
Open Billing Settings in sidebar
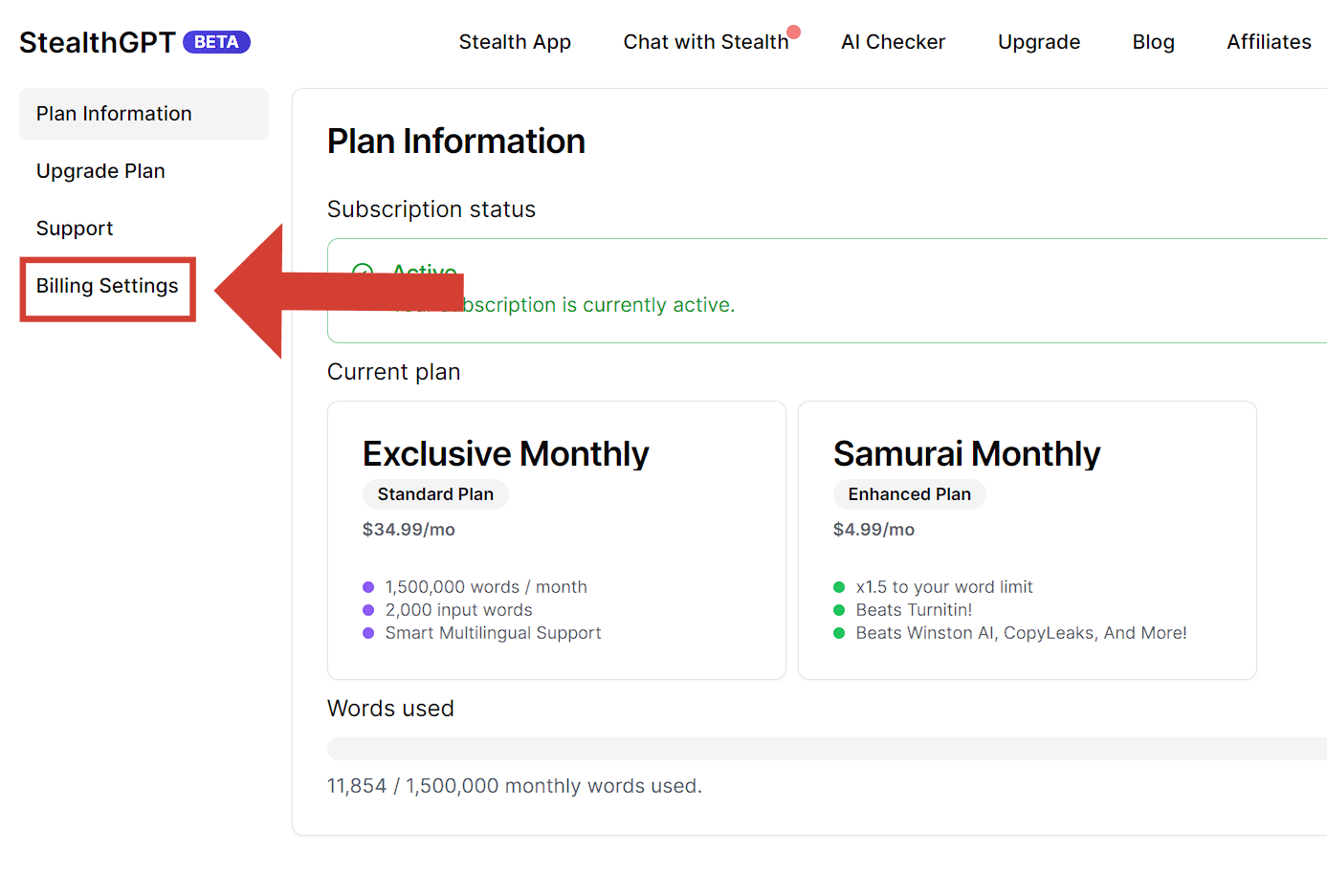pyautogui.click(x=107, y=287)
